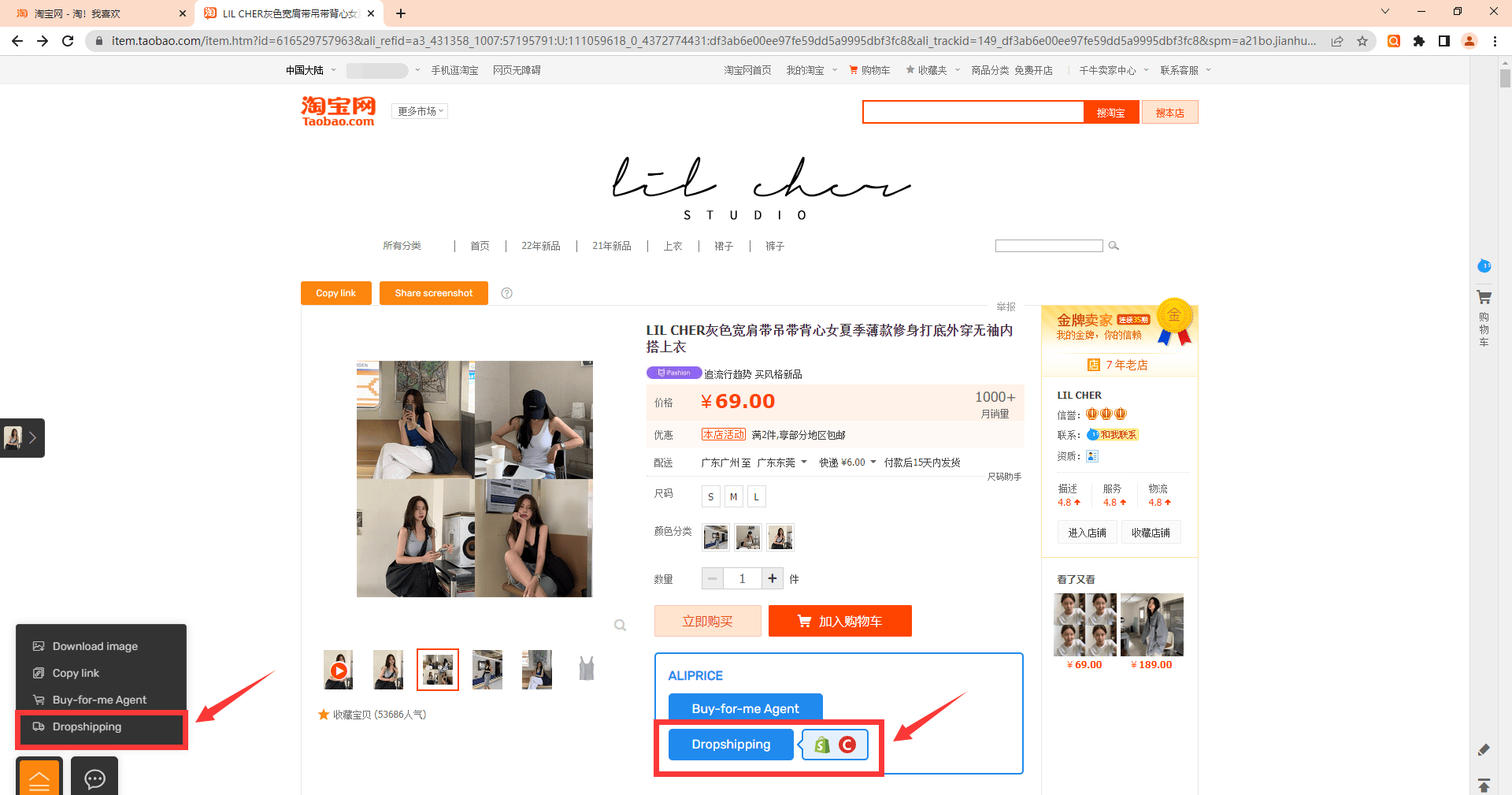The image size is (1512, 795).
Task: Open the 更多市场 dropdown
Action: pyautogui.click(x=421, y=111)
